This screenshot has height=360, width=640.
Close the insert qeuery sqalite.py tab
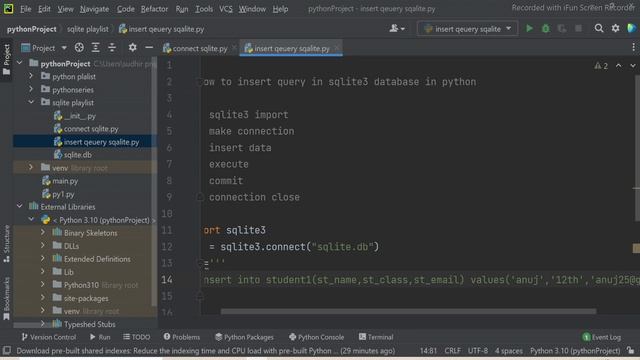tap(337, 48)
